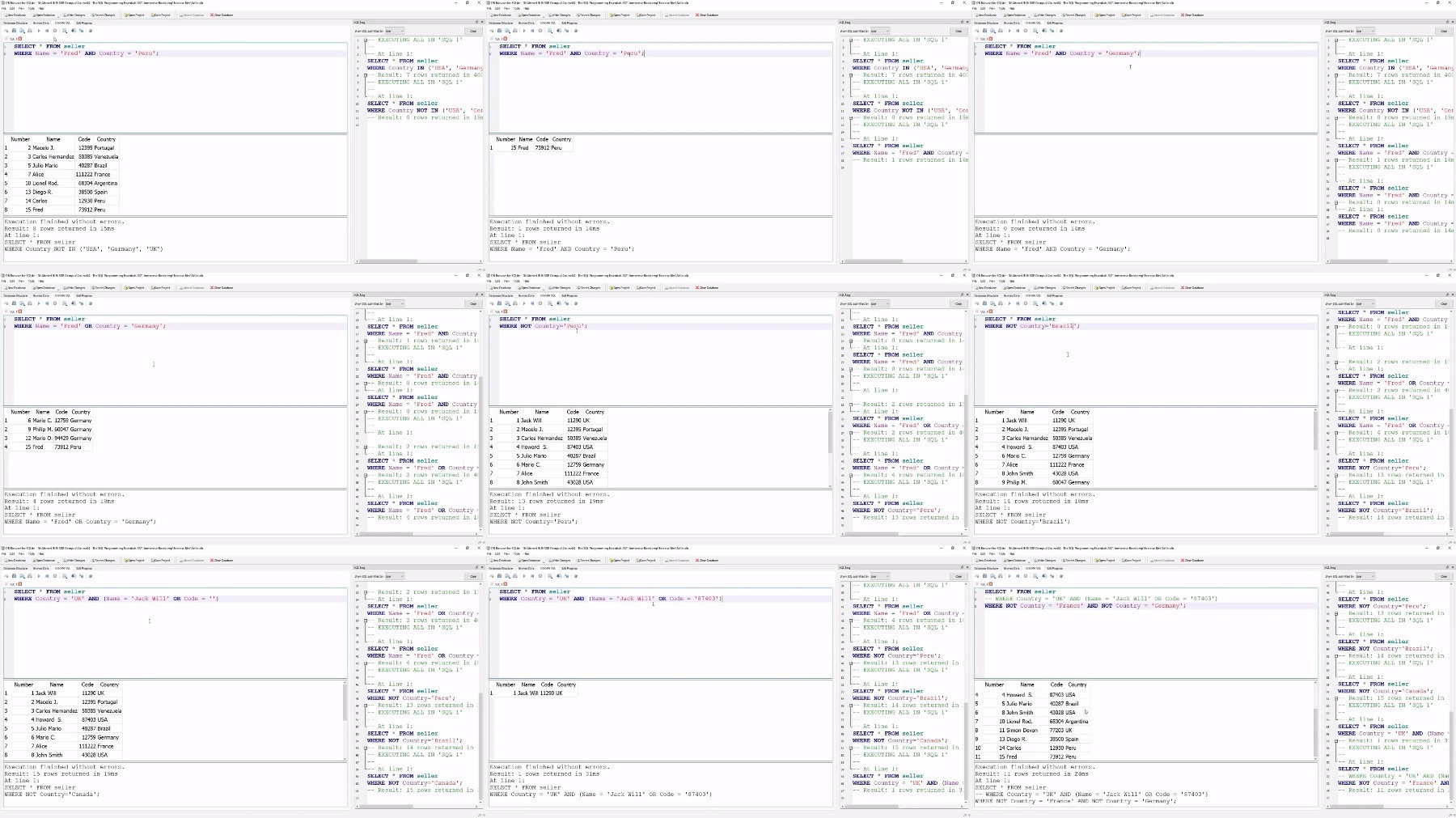This screenshot has height=818, width=1456.
Task: Open a new SQL tab in the 15-rows-returned window
Action: point(6,576)
